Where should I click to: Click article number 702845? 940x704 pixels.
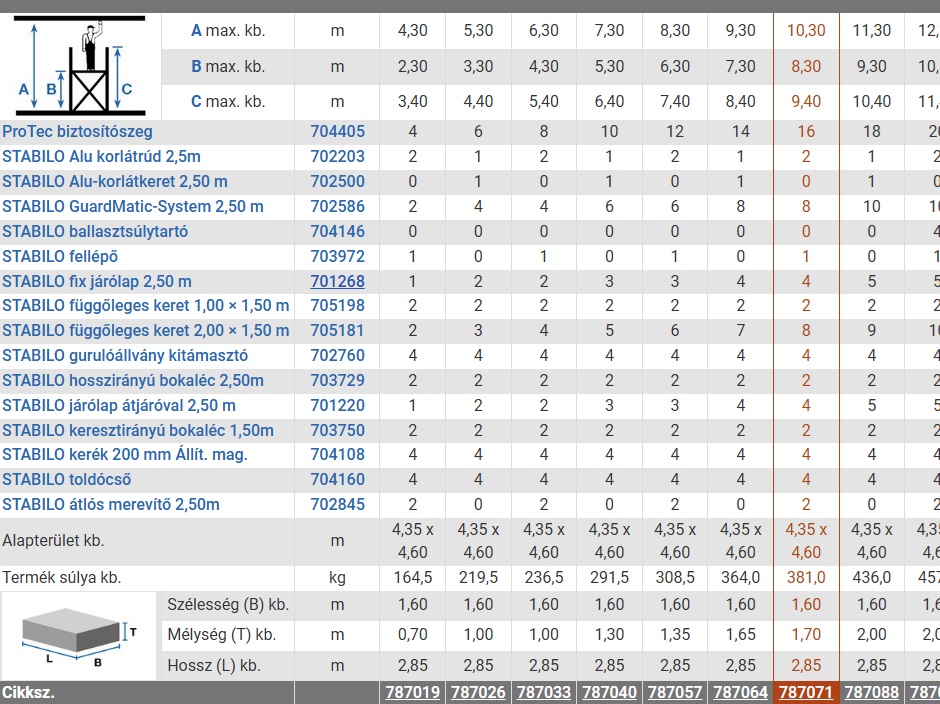point(338,504)
